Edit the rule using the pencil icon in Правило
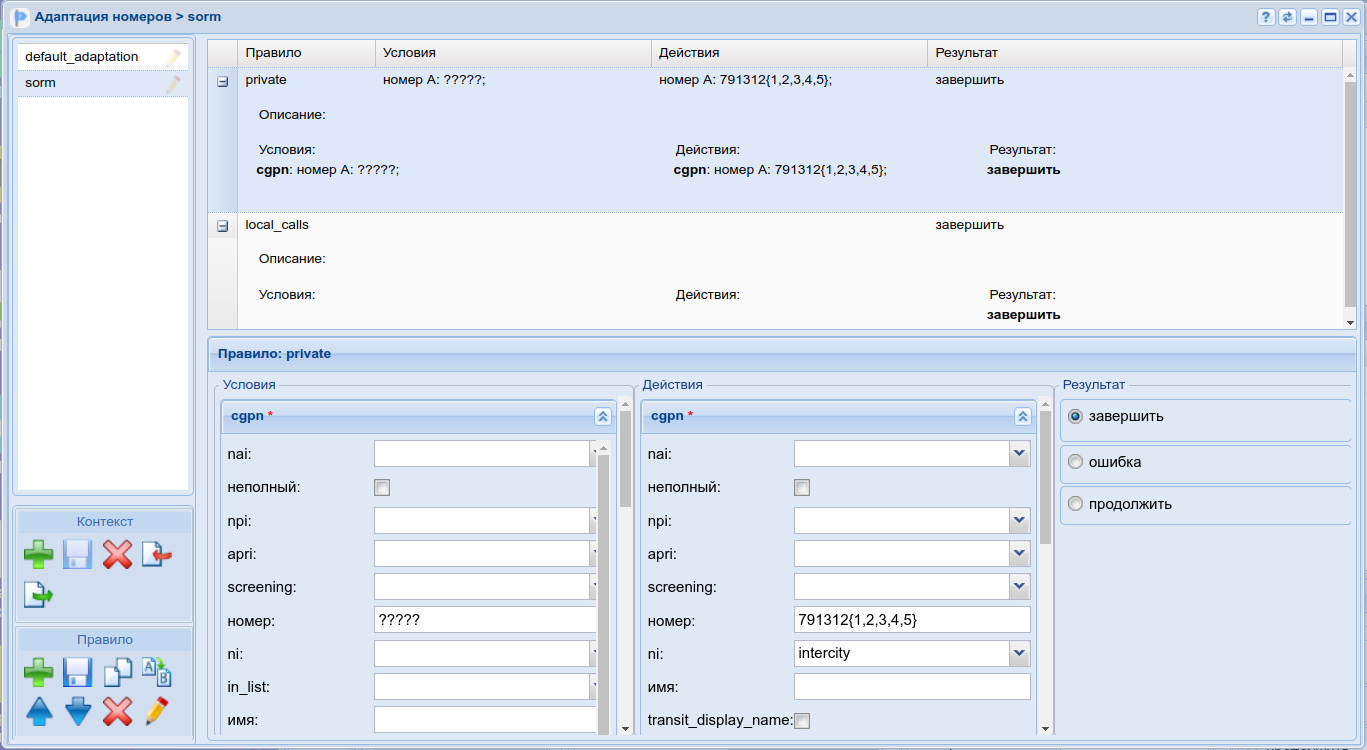Screen dimensions: 1367x750 tap(156, 711)
